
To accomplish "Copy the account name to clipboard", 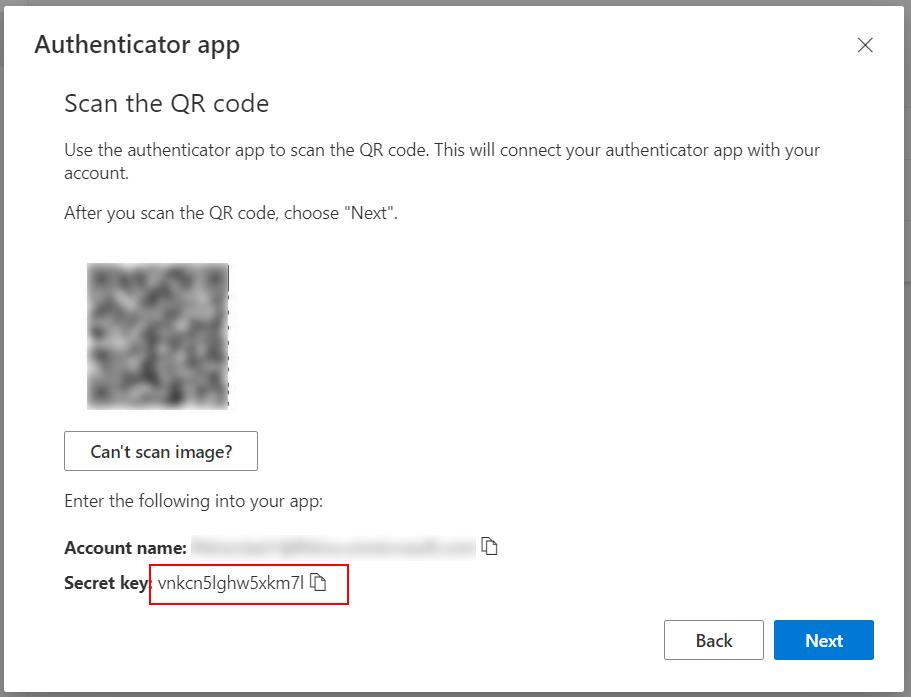I will pos(490,546).
